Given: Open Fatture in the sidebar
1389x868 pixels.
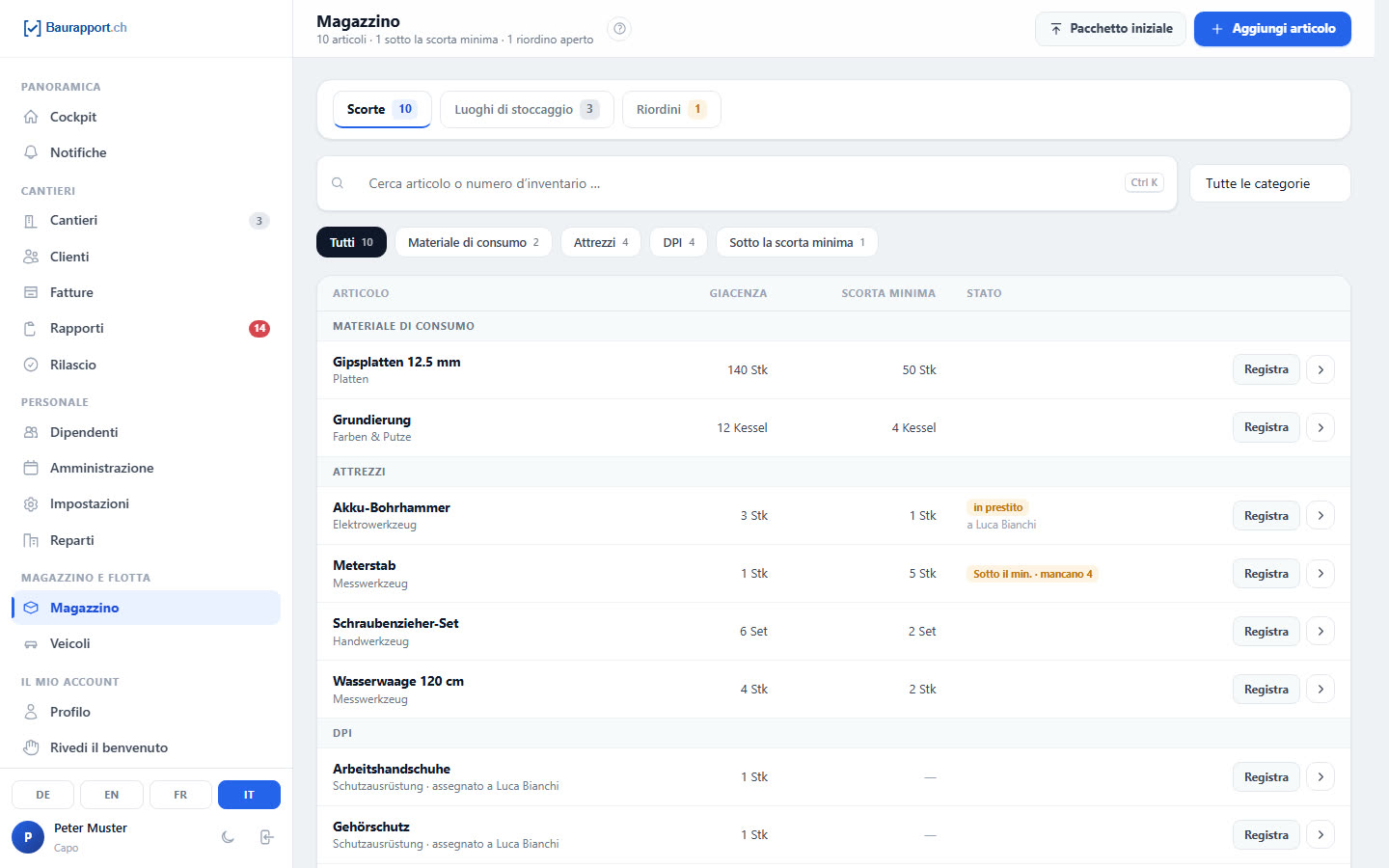Looking at the screenshot, I should (146, 292).
